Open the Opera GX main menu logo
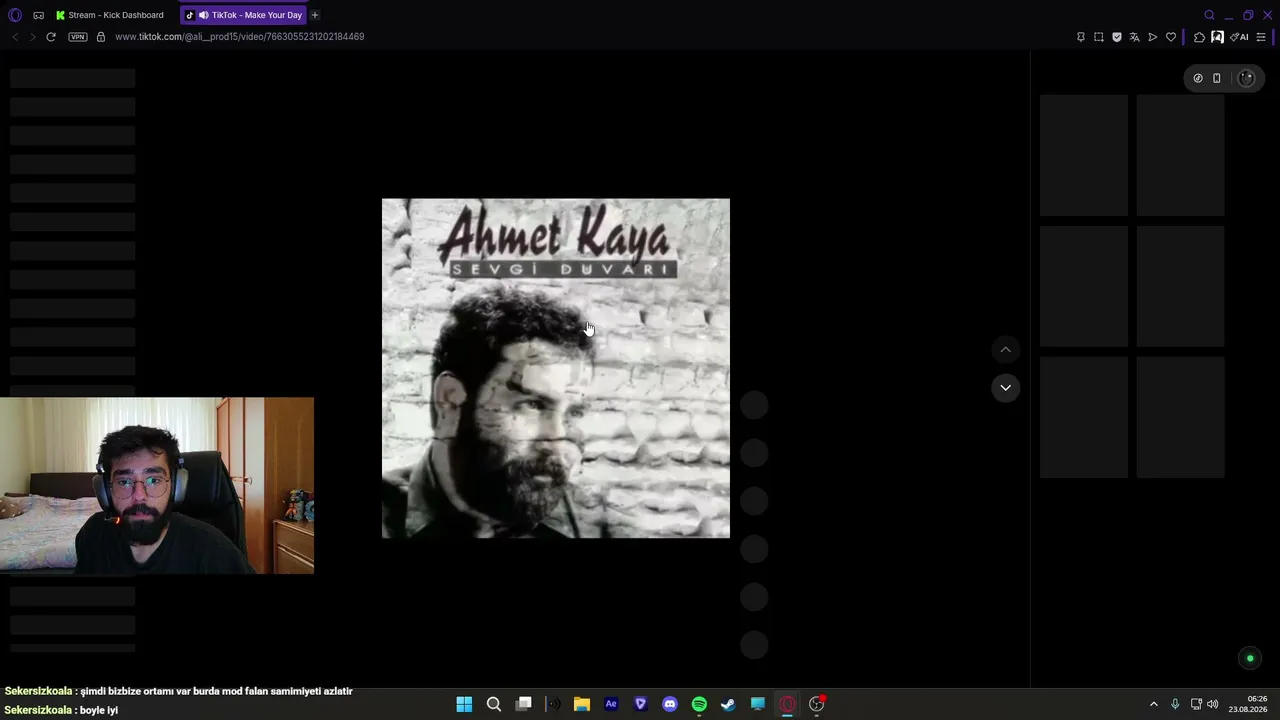This screenshot has width=1280, height=720. [15, 15]
